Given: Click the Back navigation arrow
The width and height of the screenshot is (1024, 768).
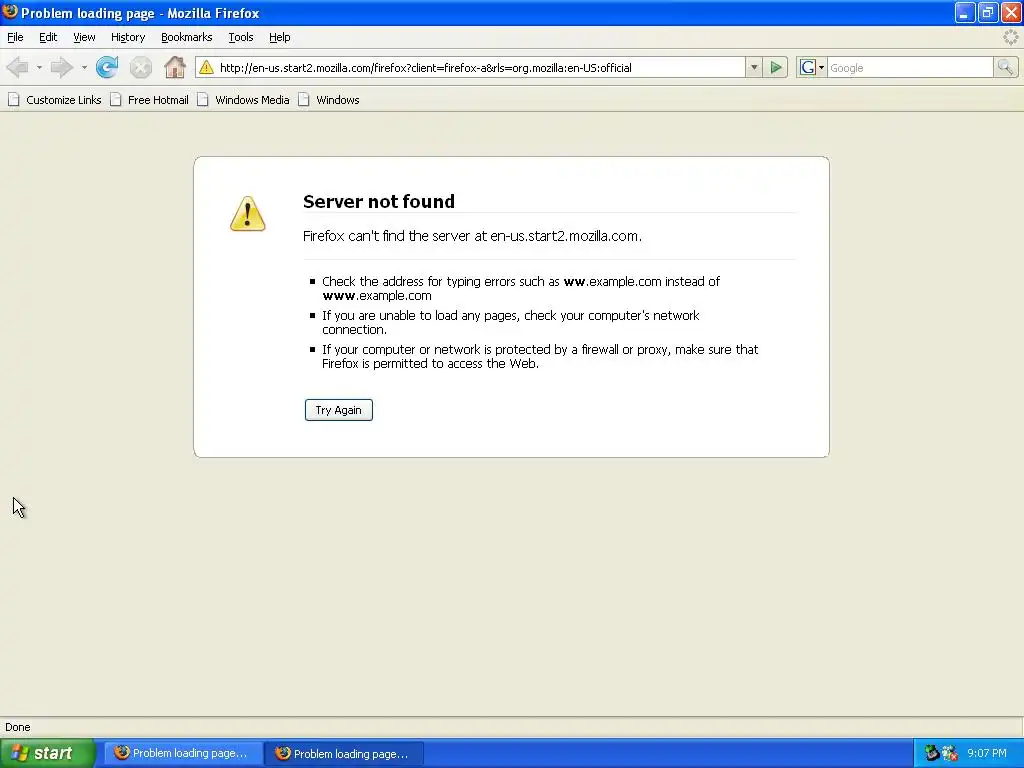Looking at the screenshot, I should pyautogui.click(x=18, y=67).
